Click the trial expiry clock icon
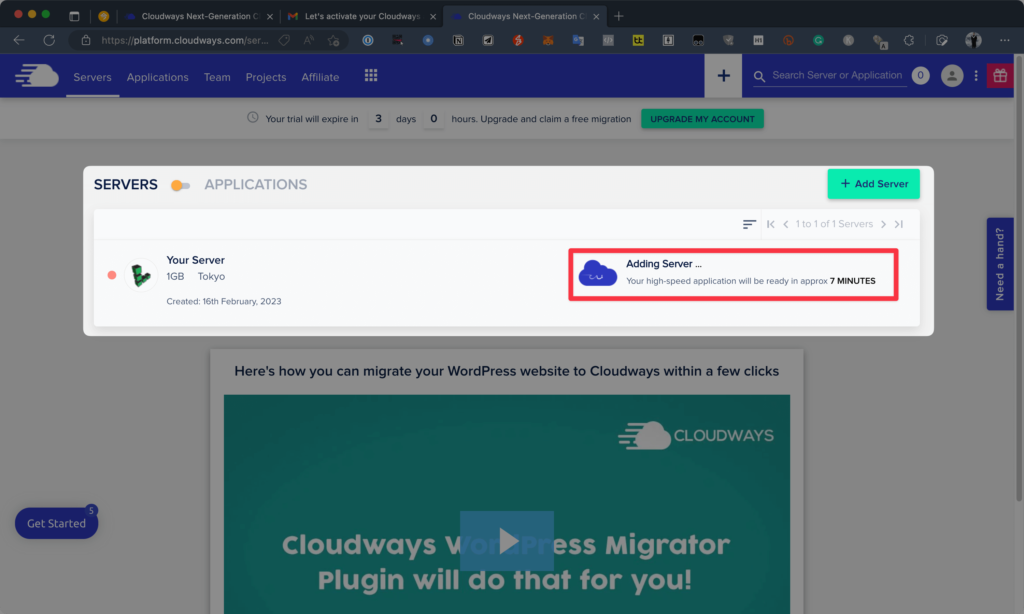The width and height of the screenshot is (1024, 614). (x=253, y=118)
